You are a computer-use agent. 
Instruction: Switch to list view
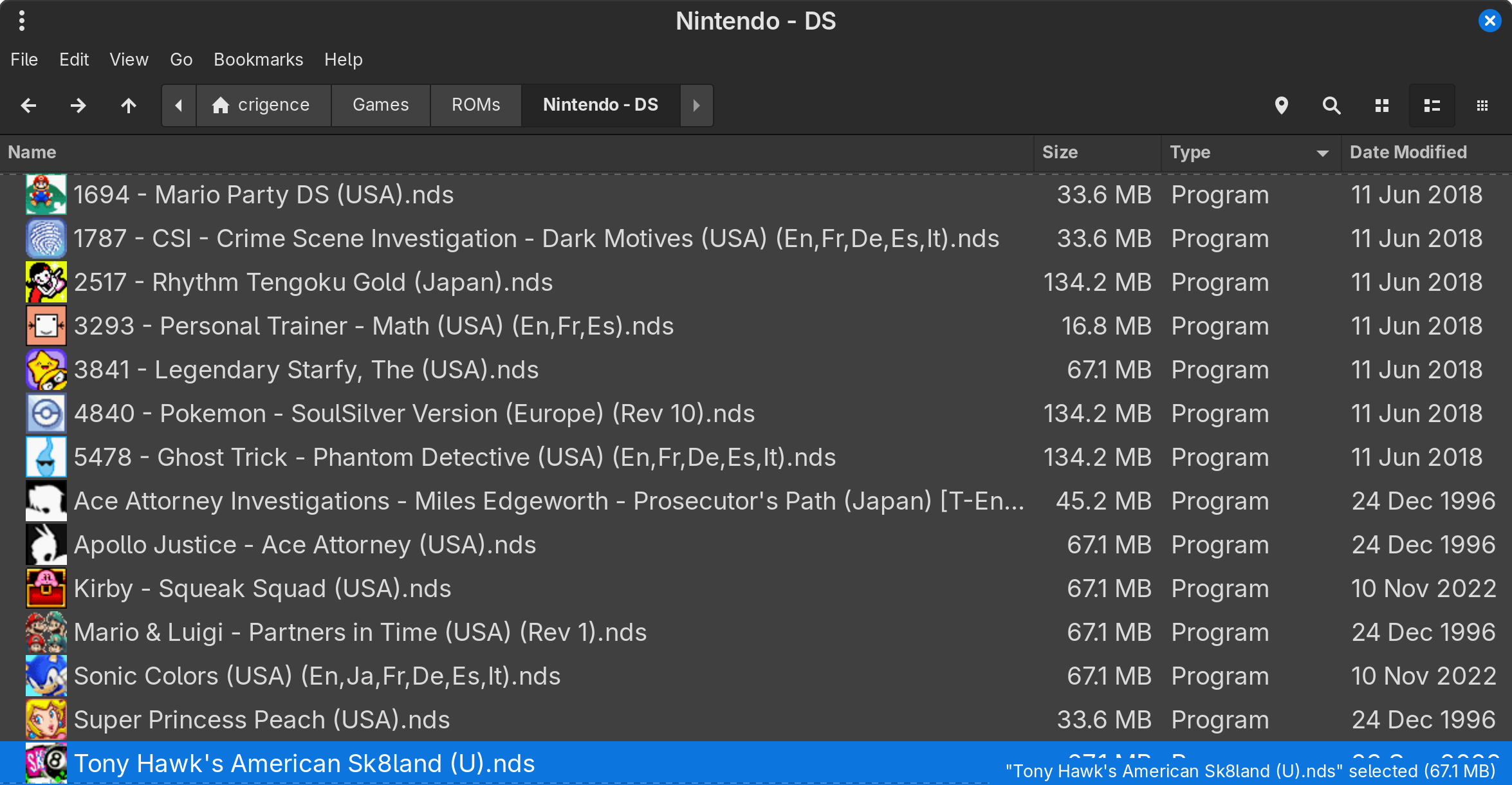click(1432, 106)
